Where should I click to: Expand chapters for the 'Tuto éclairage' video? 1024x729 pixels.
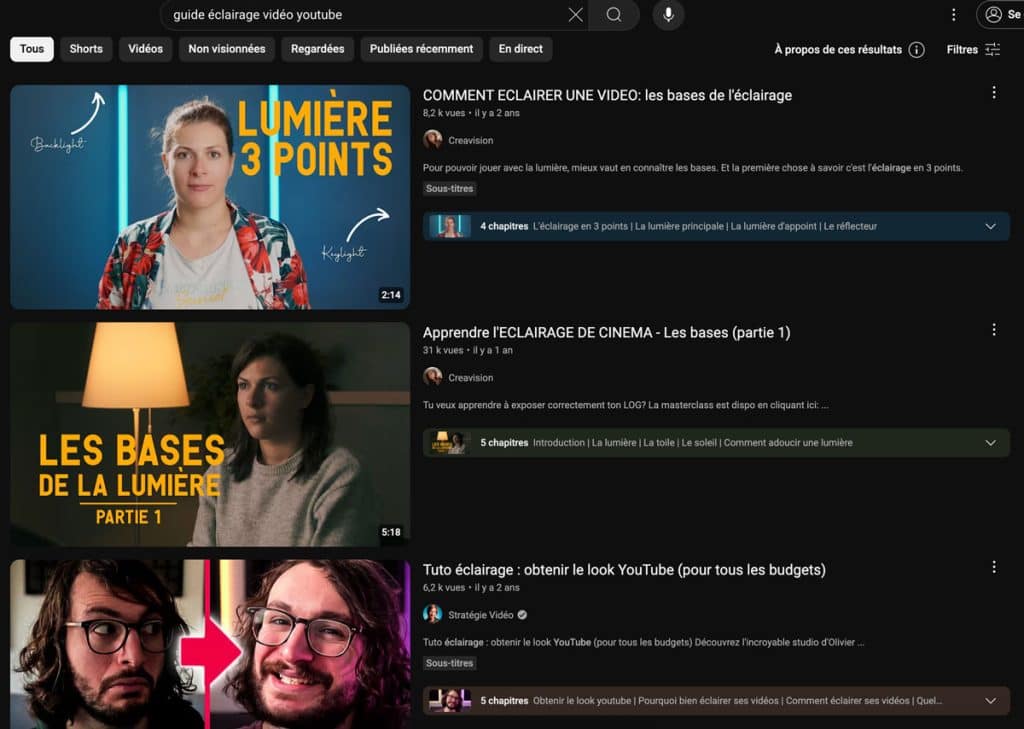tap(990, 701)
